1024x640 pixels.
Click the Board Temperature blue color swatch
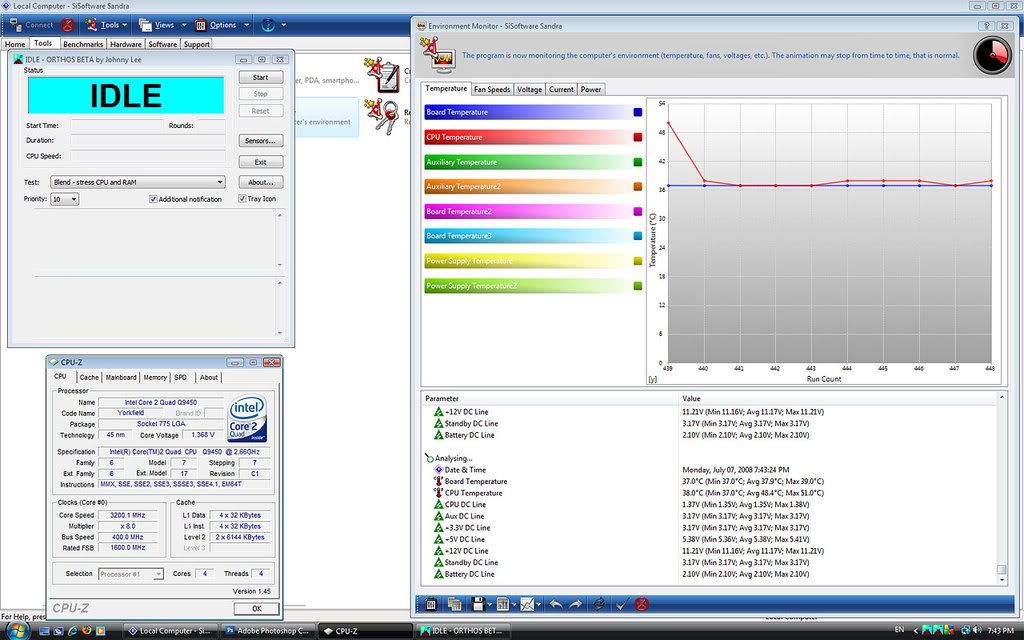[637, 112]
